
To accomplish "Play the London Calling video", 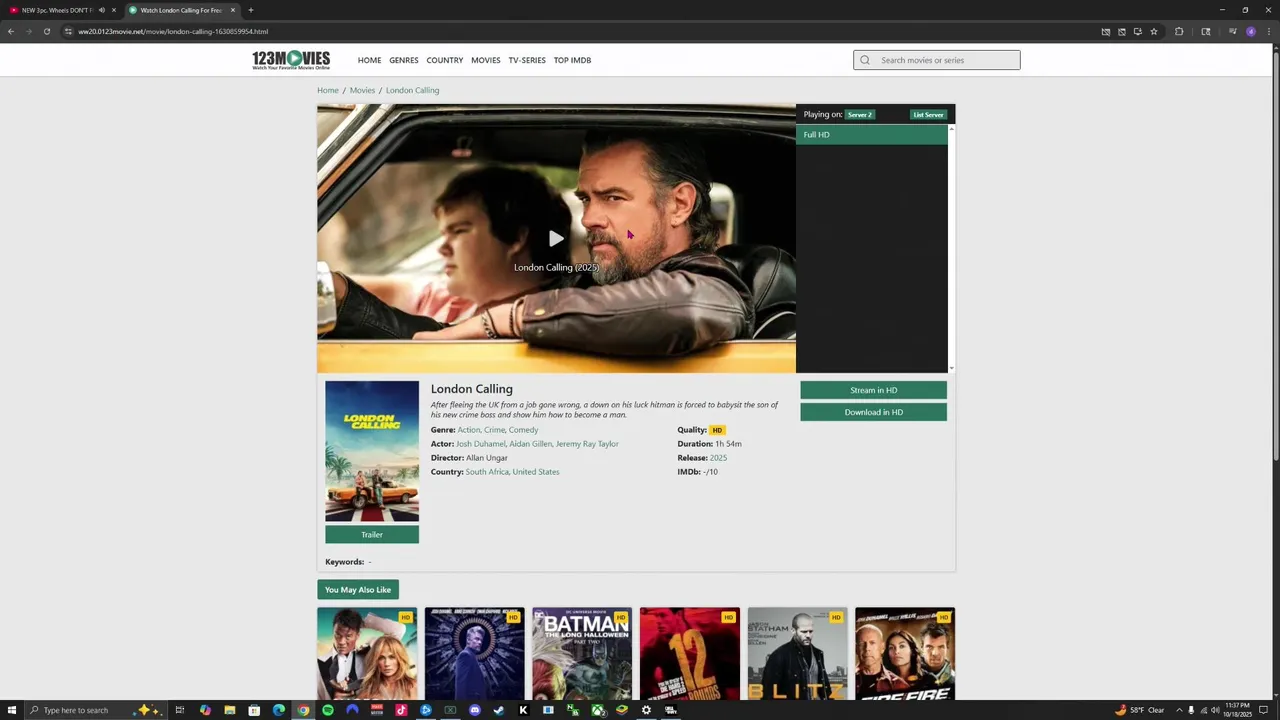I will pyautogui.click(x=556, y=238).
